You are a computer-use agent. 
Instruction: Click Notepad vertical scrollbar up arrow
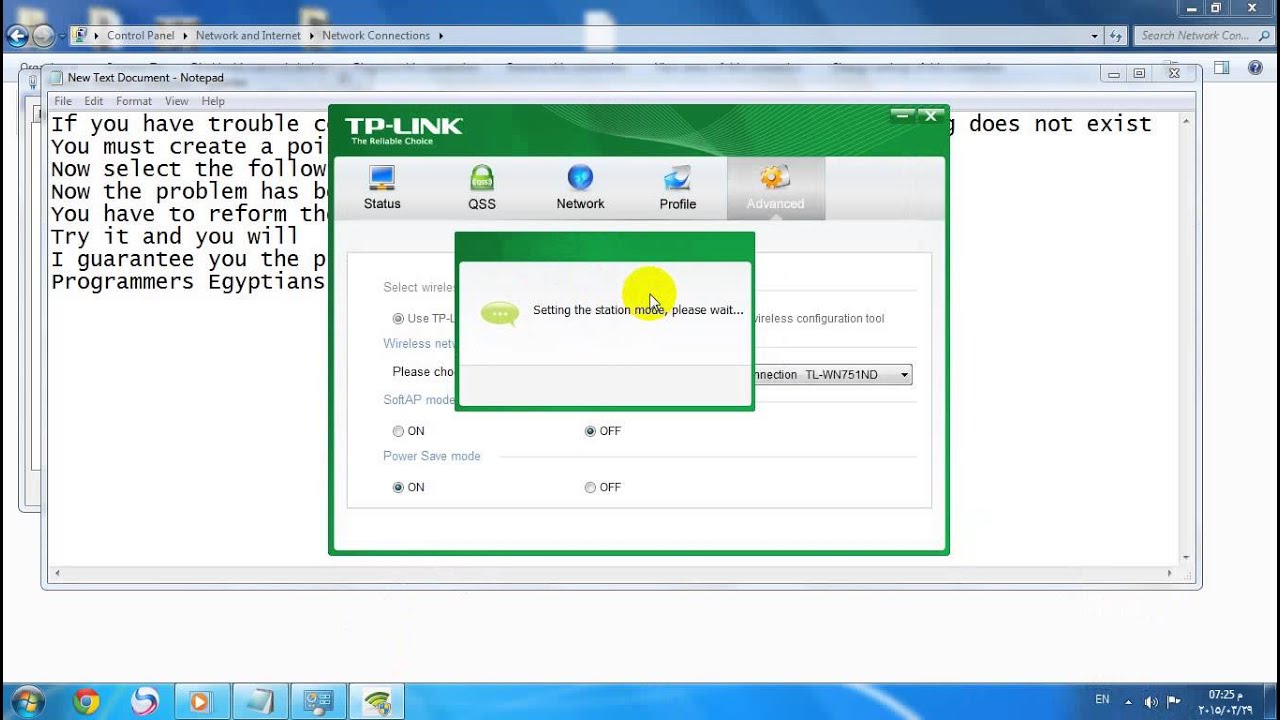tap(1187, 120)
